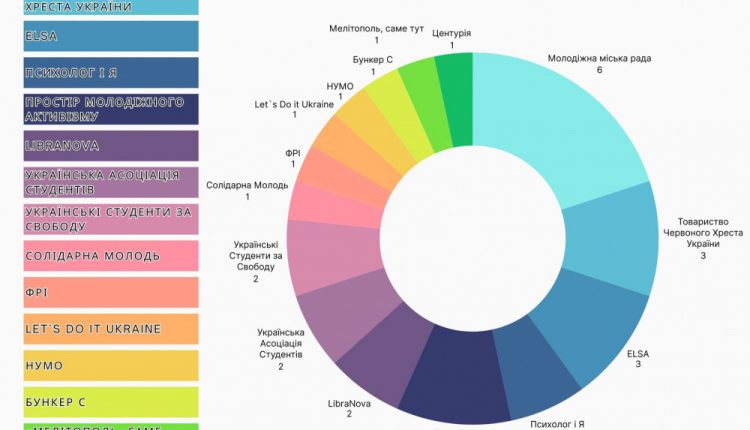Select the ПСИХОЛОГ І Я legend entry

(111, 73)
